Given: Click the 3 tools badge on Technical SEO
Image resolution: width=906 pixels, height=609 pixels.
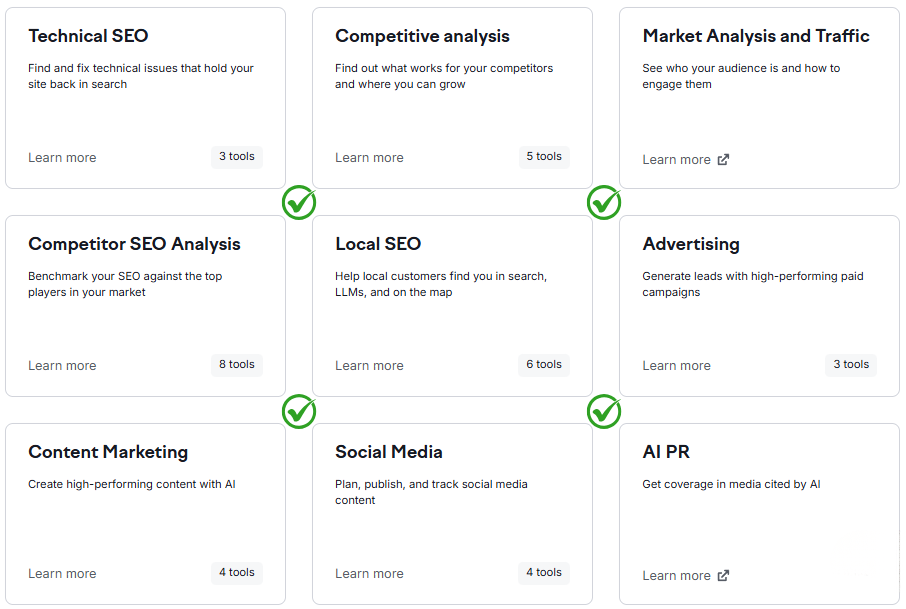Looking at the screenshot, I should 236,156.
